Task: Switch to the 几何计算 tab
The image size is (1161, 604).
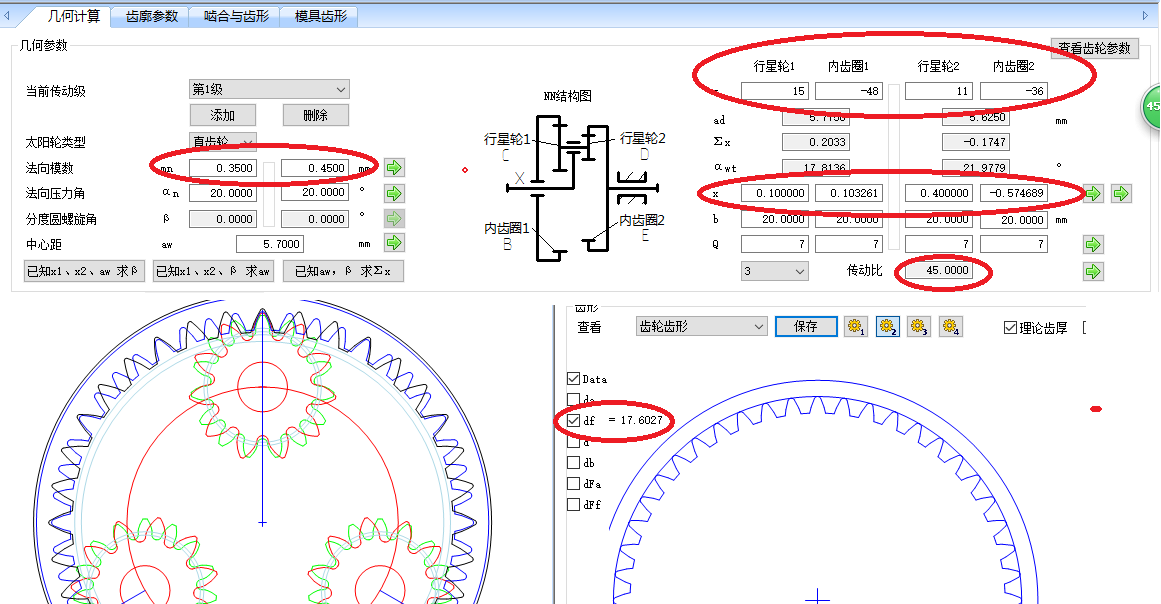Action: 74,16
